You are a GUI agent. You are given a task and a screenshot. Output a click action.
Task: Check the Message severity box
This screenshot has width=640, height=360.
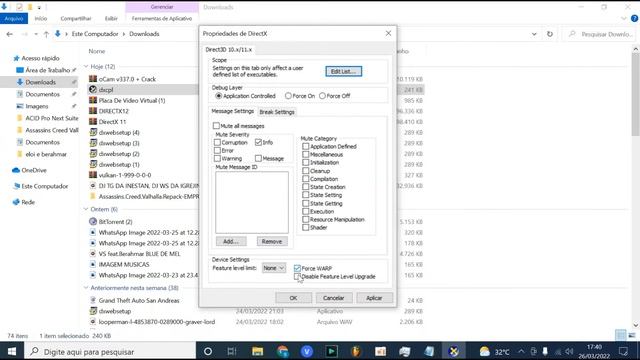[258, 158]
